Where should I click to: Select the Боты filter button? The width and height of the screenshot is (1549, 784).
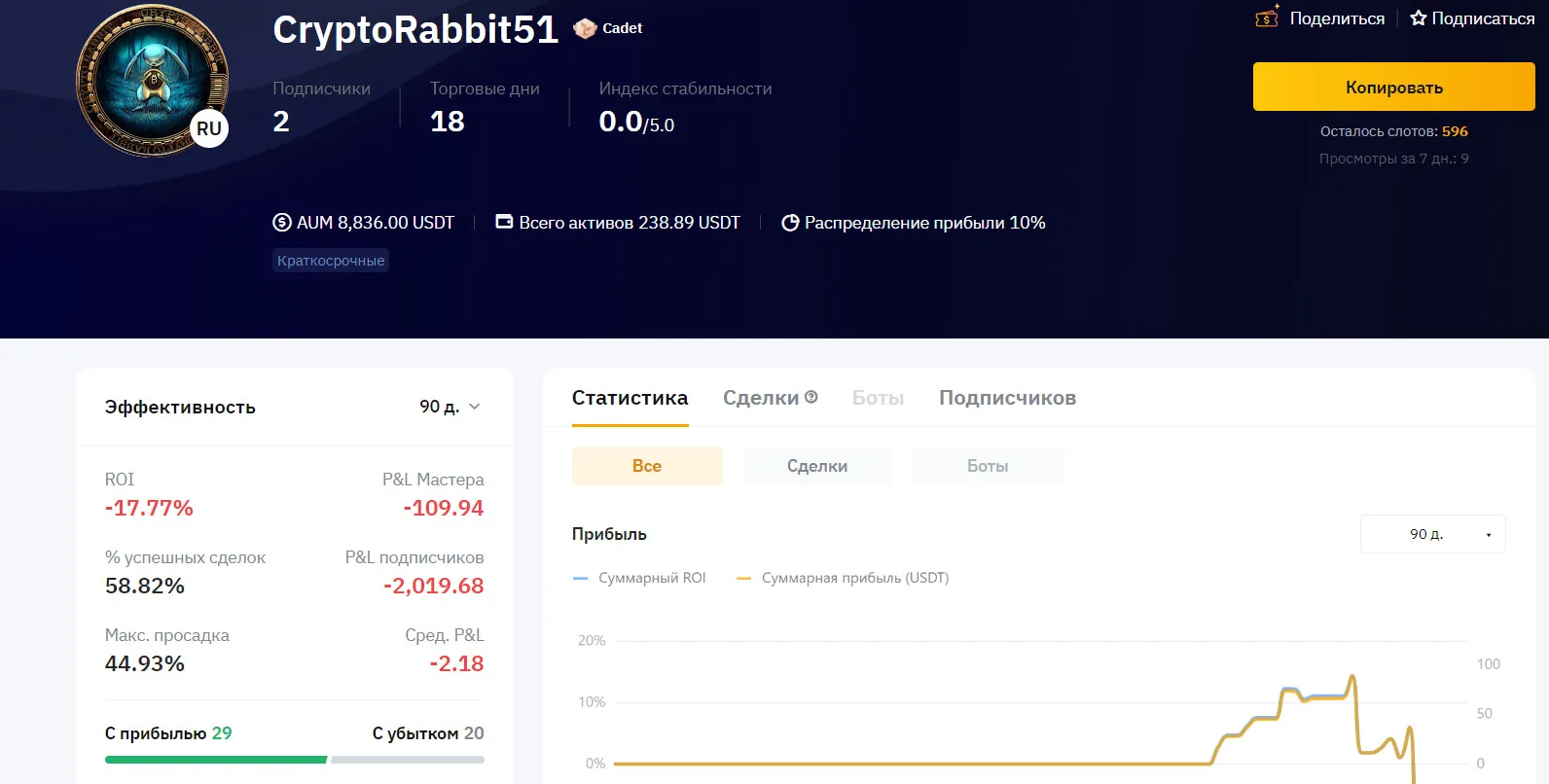(988, 466)
